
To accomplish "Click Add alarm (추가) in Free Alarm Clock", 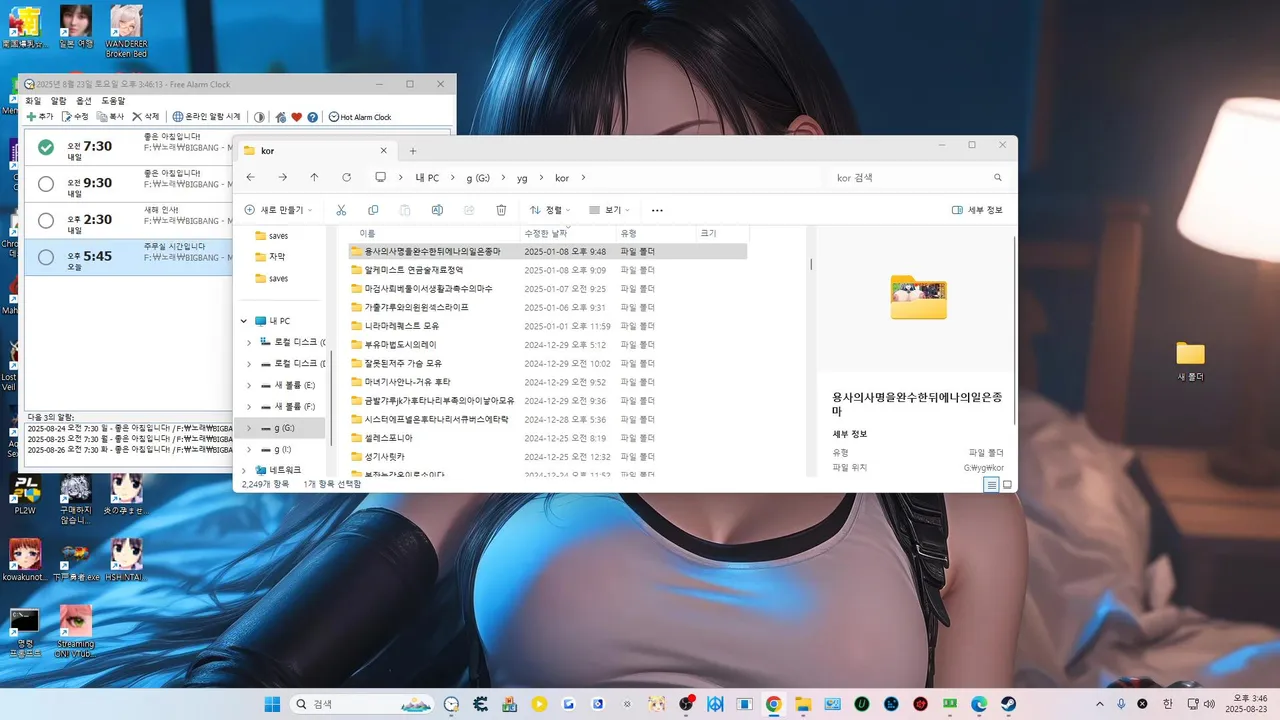I will tap(40, 117).
